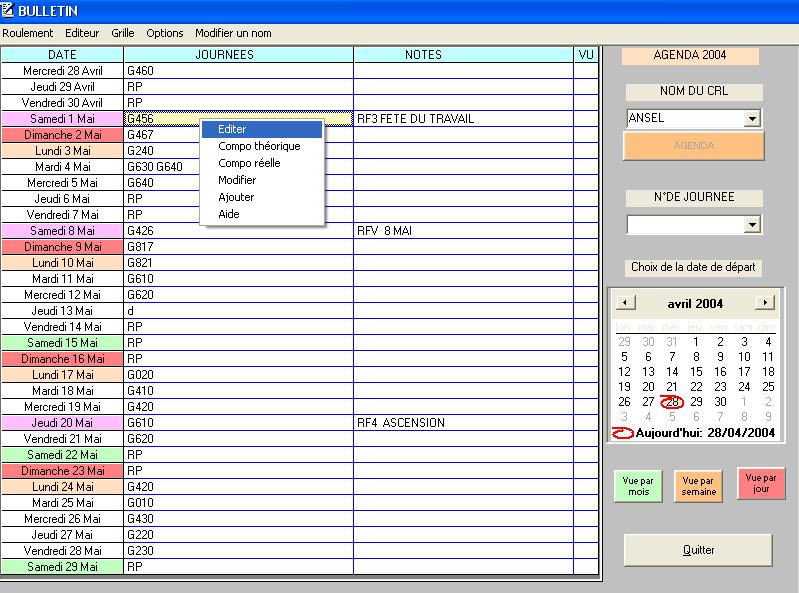Switch to Vue par semaine
799x593 pixels.
click(x=699, y=486)
